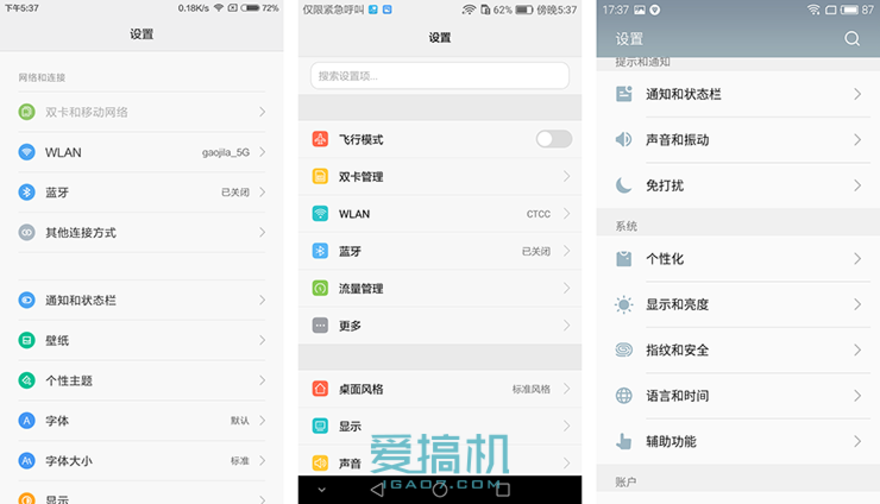Tap the 个性主题 theme icon
The image size is (880, 504).
[26, 381]
